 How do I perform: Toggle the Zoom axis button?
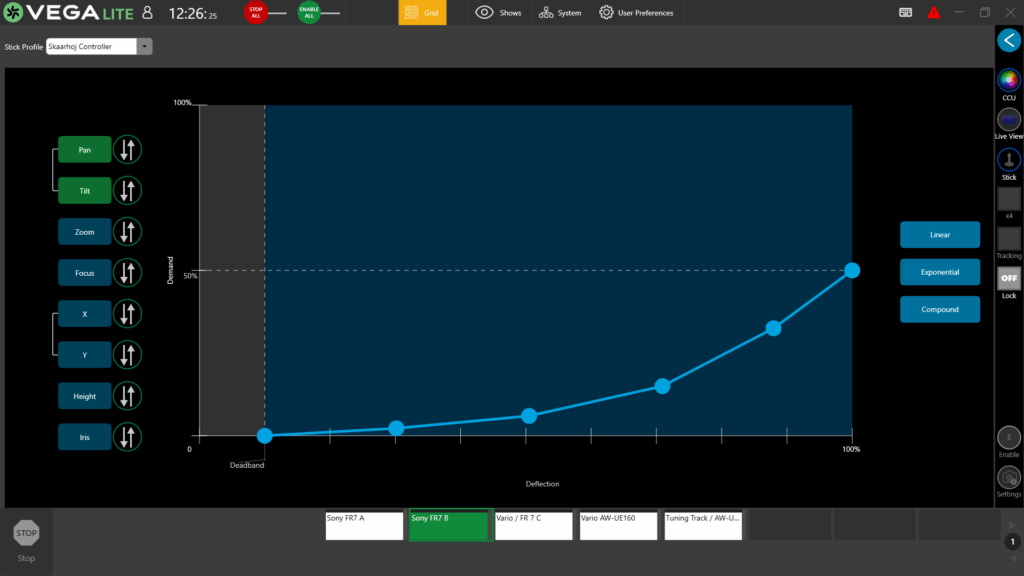[x=84, y=232]
